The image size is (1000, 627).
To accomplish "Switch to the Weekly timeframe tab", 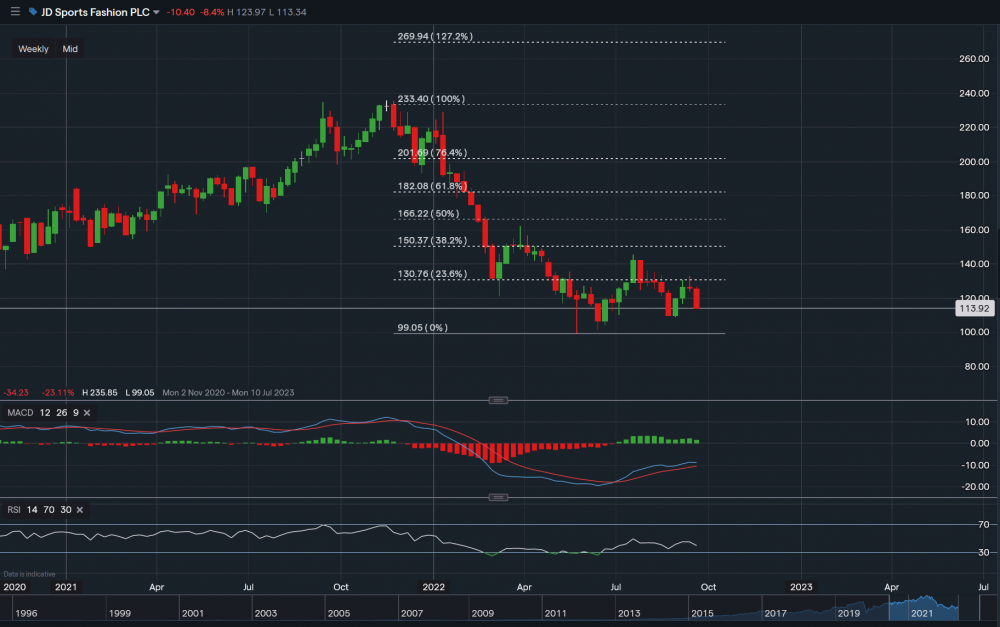I will pyautogui.click(x=34, y=48).
